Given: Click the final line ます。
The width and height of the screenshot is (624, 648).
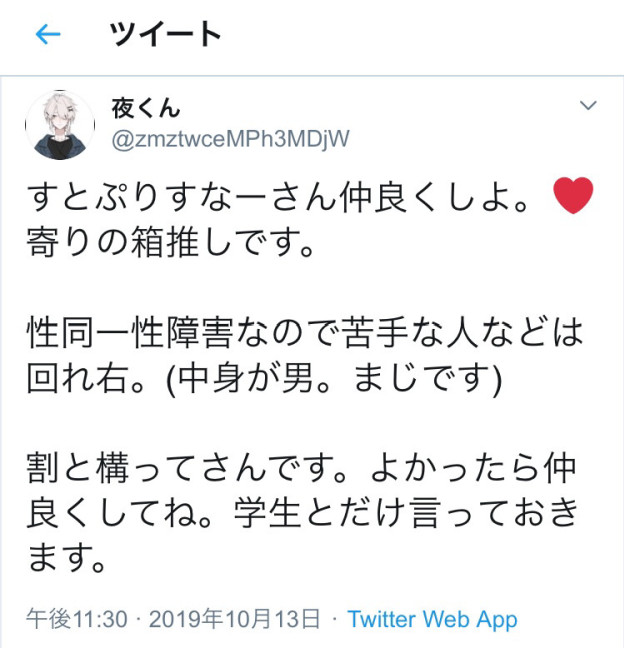Looking at the screenshot, I should click(67, 558).
